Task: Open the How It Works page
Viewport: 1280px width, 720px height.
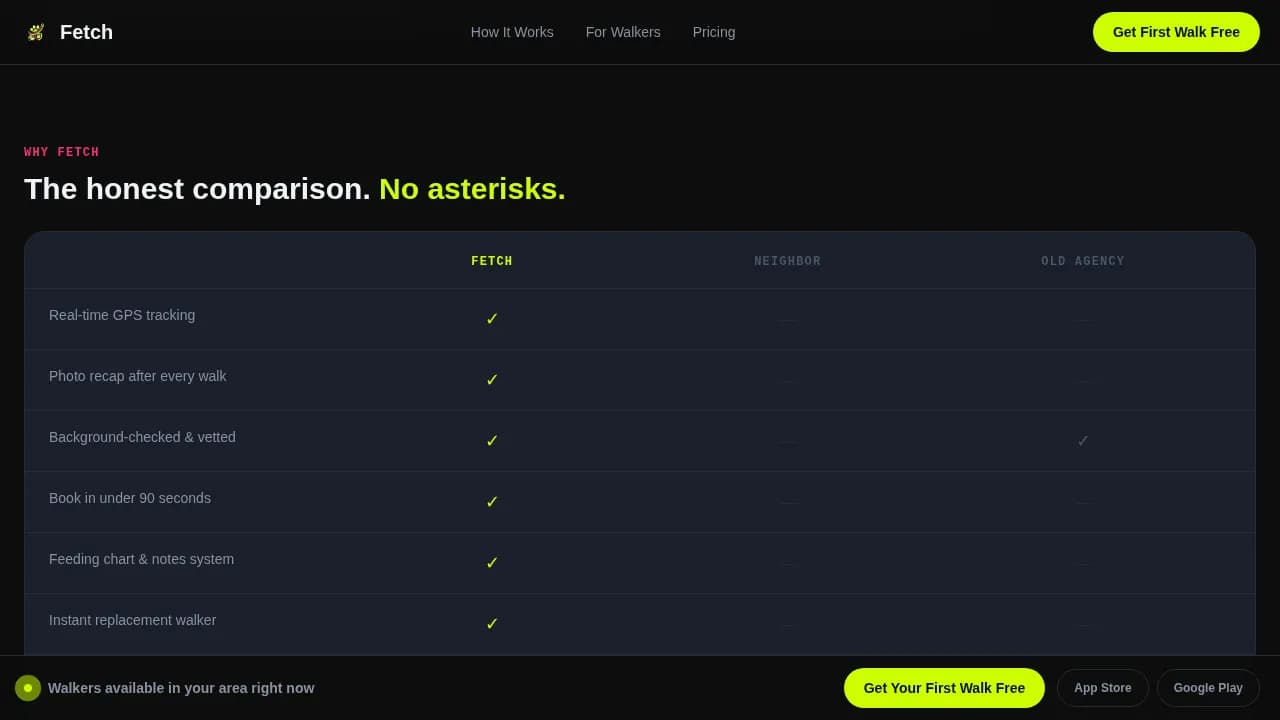Action: click(x=512, y=32)
